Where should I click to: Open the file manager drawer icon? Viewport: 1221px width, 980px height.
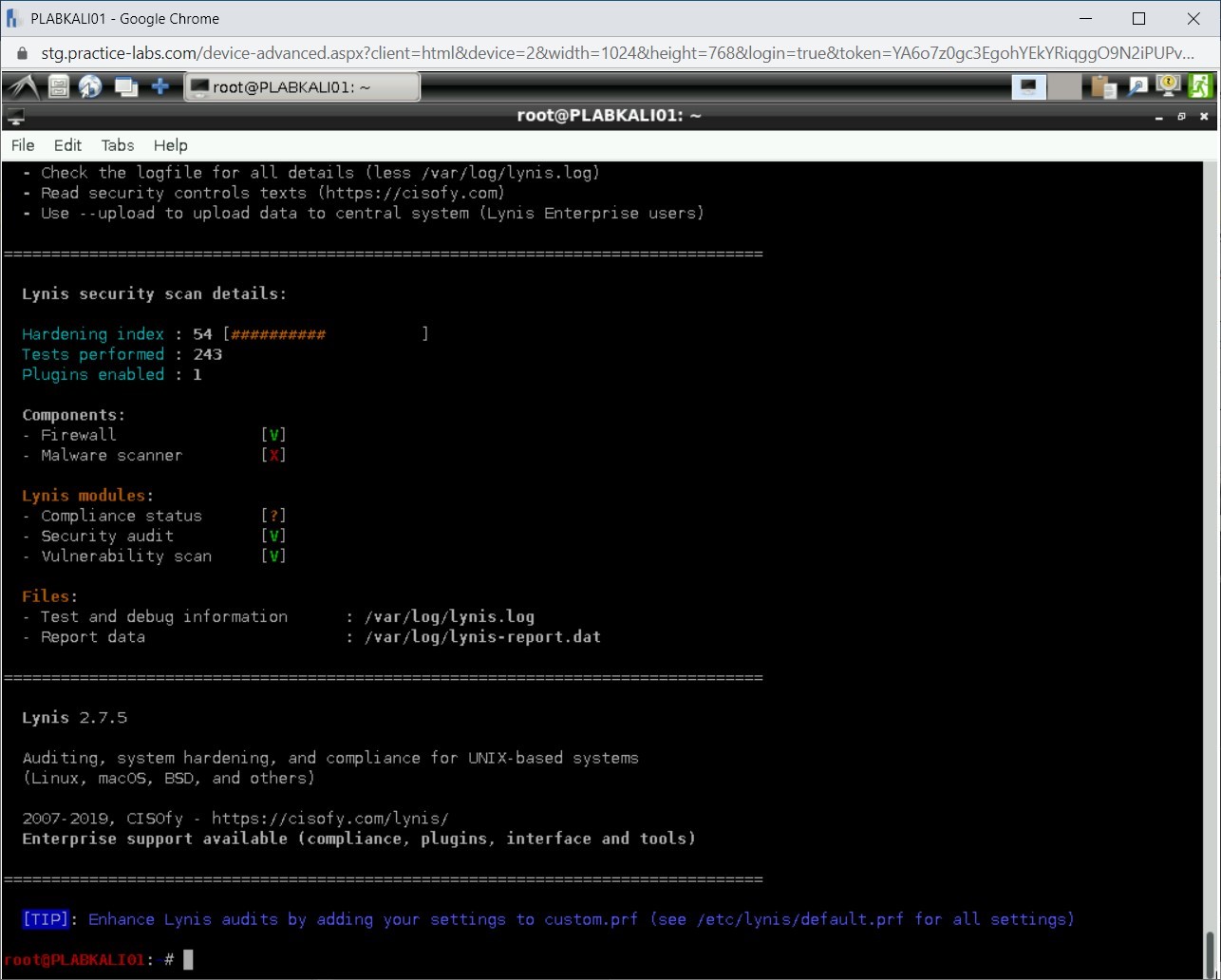59,87
